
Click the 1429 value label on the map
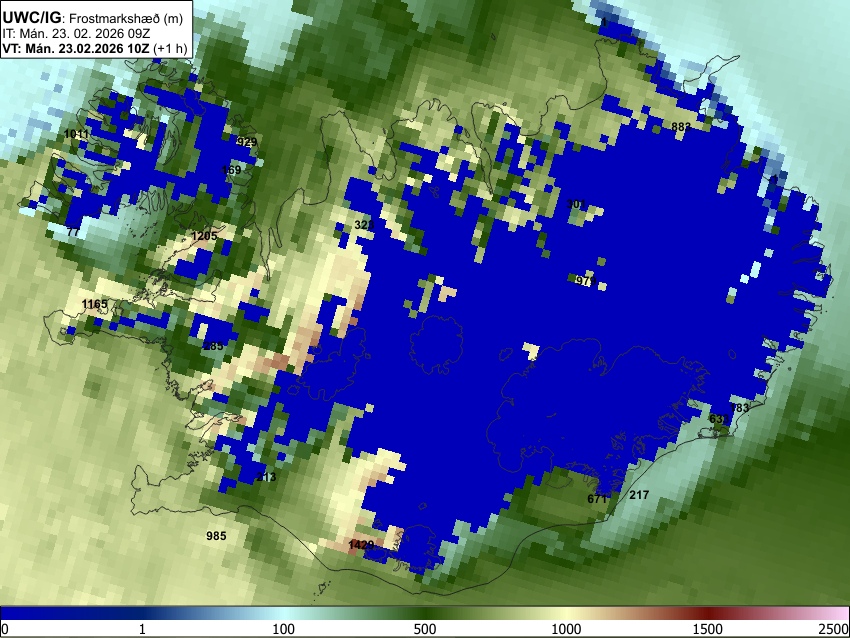[x=362, y=545]
